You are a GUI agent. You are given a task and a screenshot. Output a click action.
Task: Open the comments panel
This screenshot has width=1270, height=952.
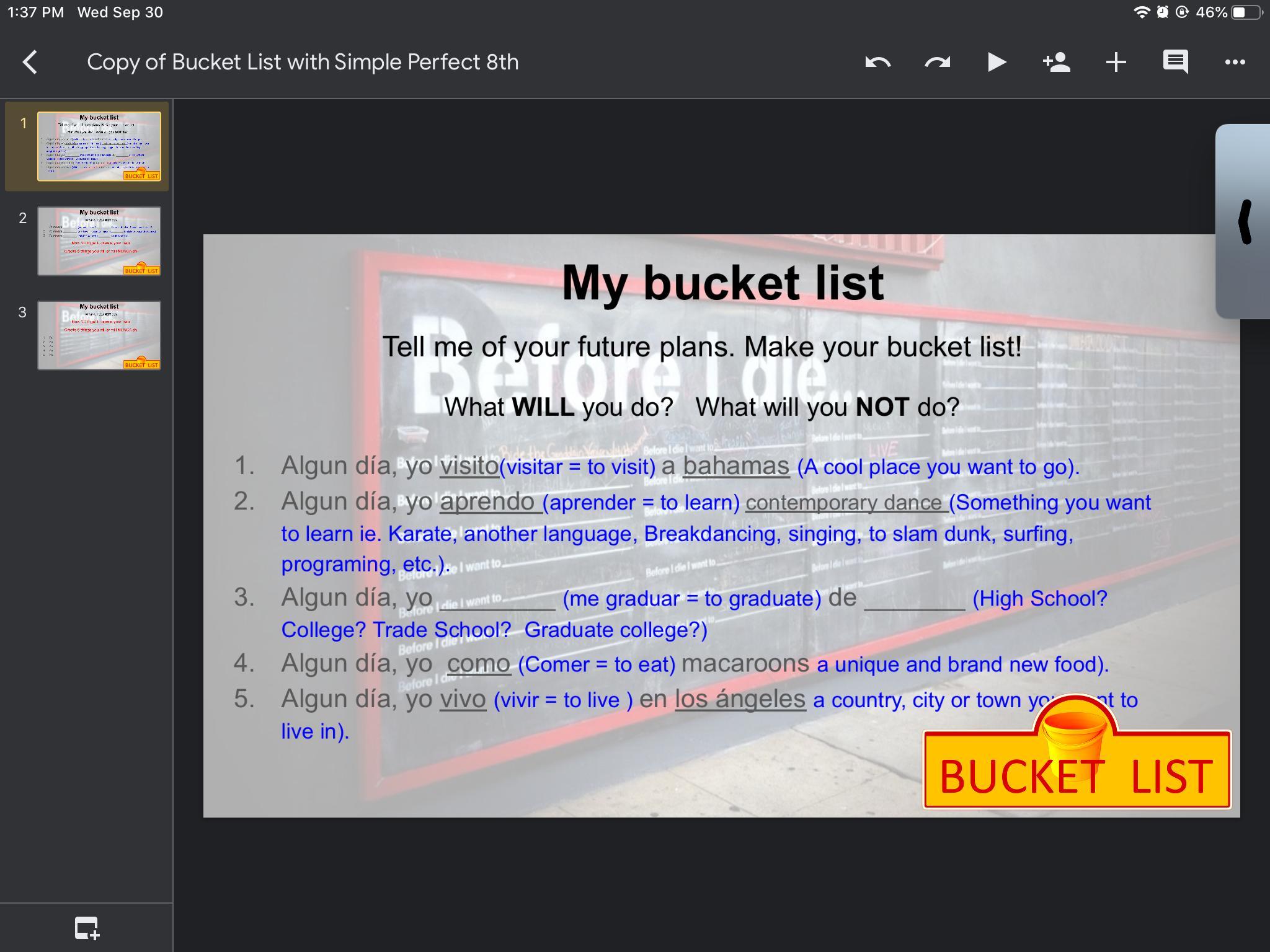coord(1175,62)
